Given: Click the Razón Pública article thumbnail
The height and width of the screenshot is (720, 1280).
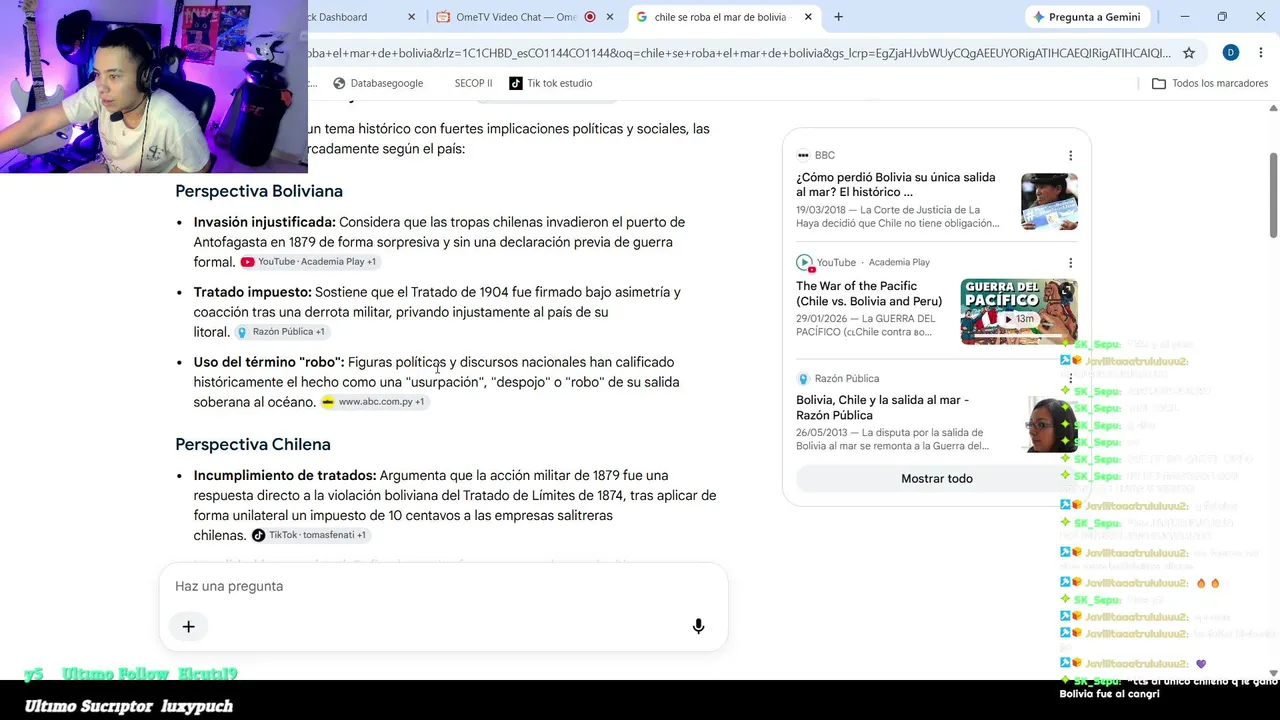Looking at the screenshot, I should (1049, 424).
